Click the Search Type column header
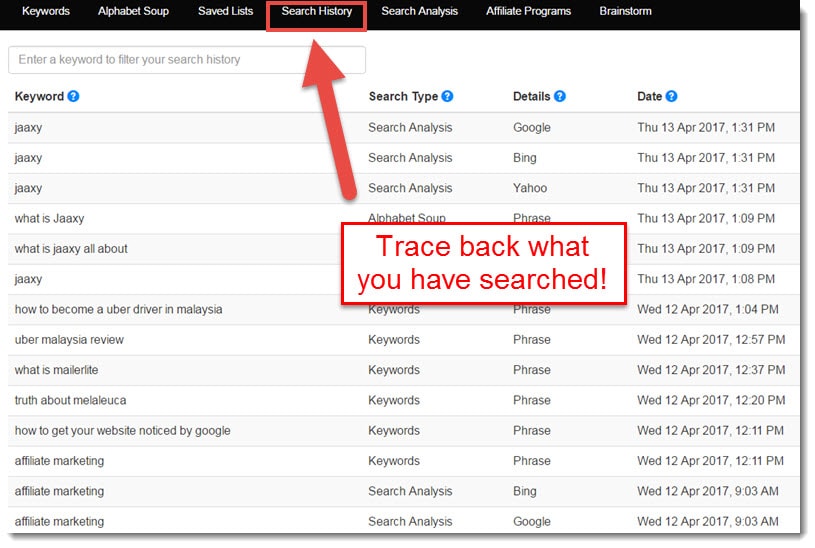Image resolution: width=815 pixels, height=548 pixels. (403, 96)
